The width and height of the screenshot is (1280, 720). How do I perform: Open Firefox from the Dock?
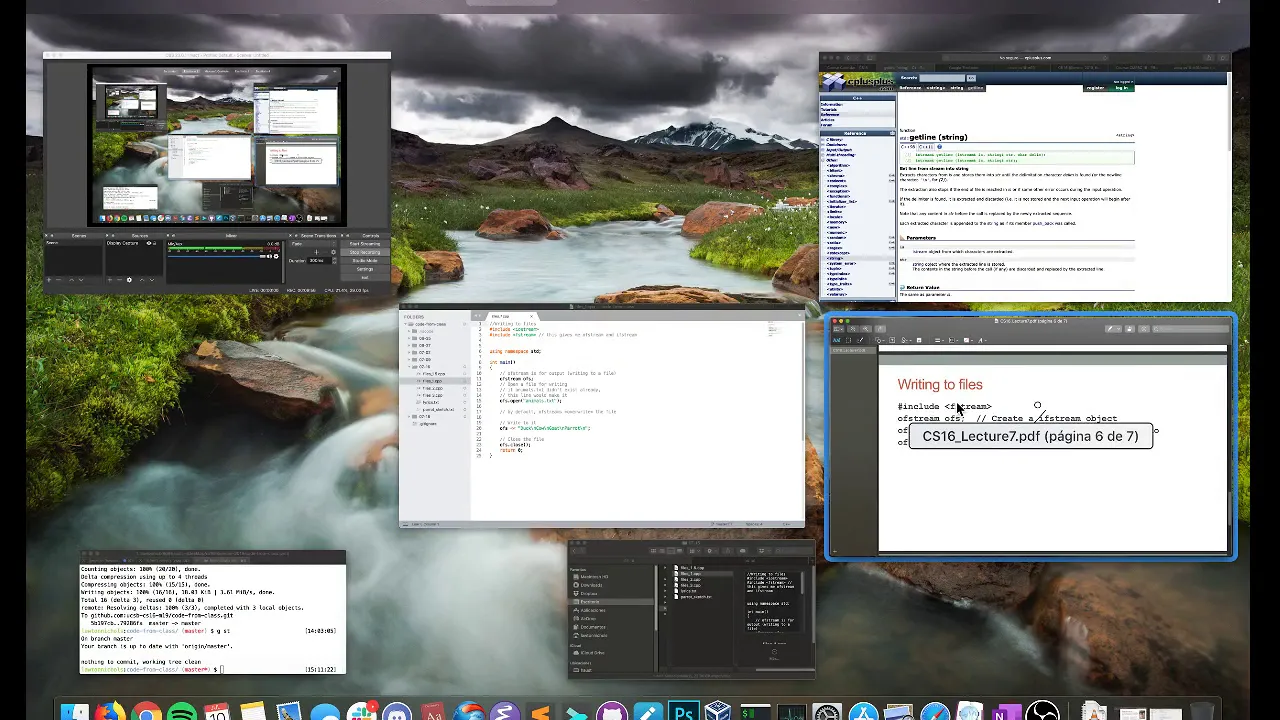[109, 713]
